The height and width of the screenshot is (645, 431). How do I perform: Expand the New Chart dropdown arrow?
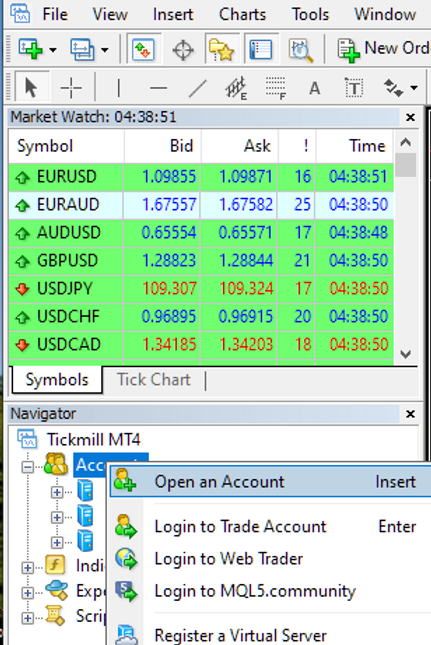[53, 50]
